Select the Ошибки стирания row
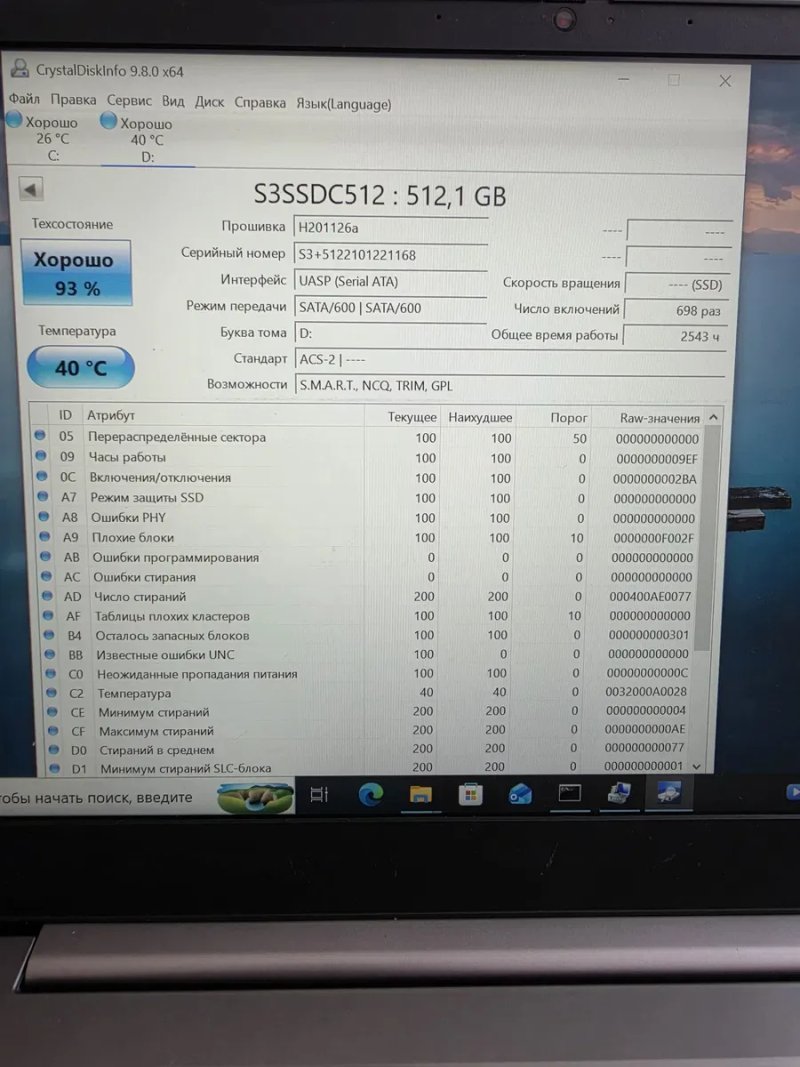800x1067 pixels. [x=367, y=577]
